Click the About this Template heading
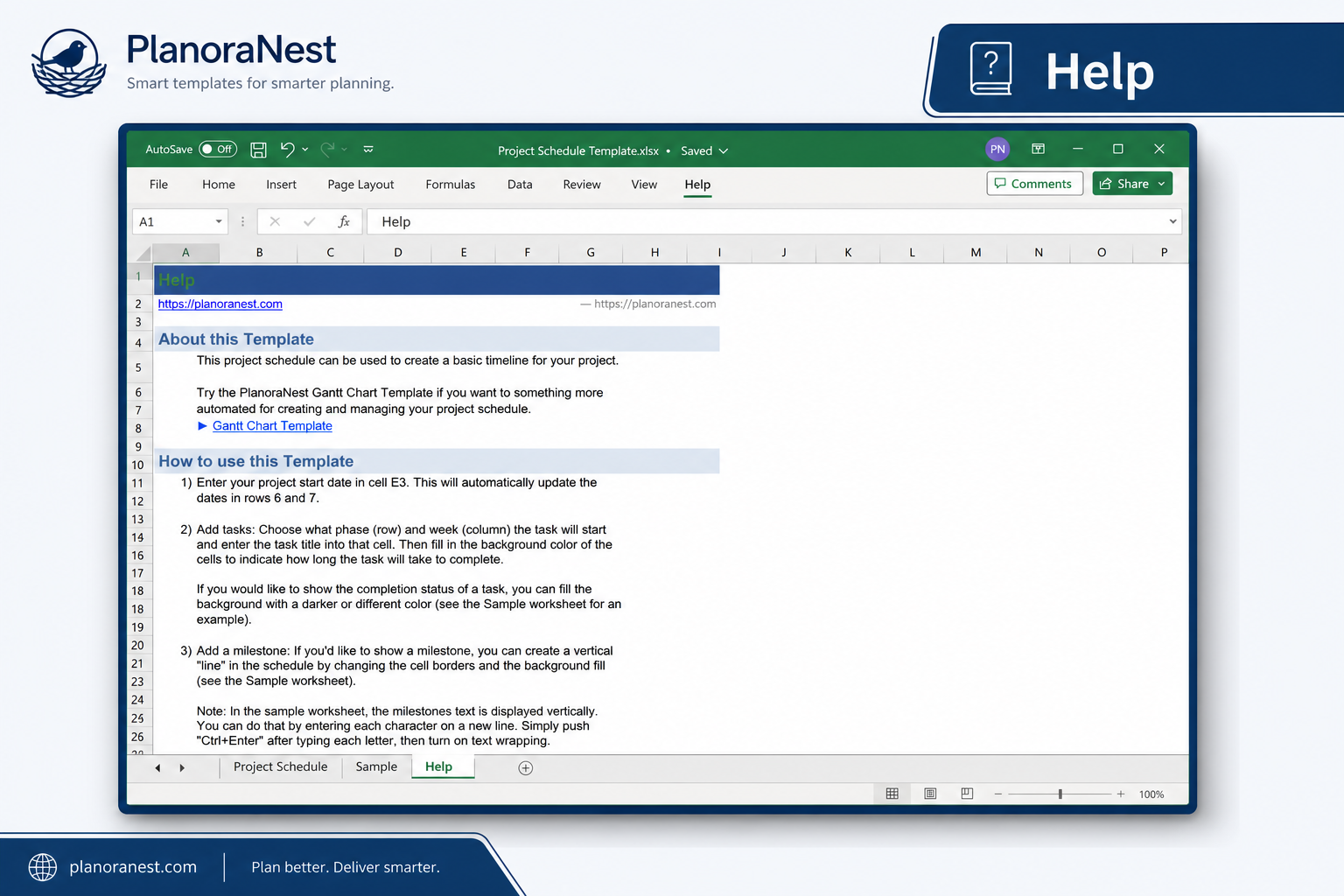 pos(236,339)
